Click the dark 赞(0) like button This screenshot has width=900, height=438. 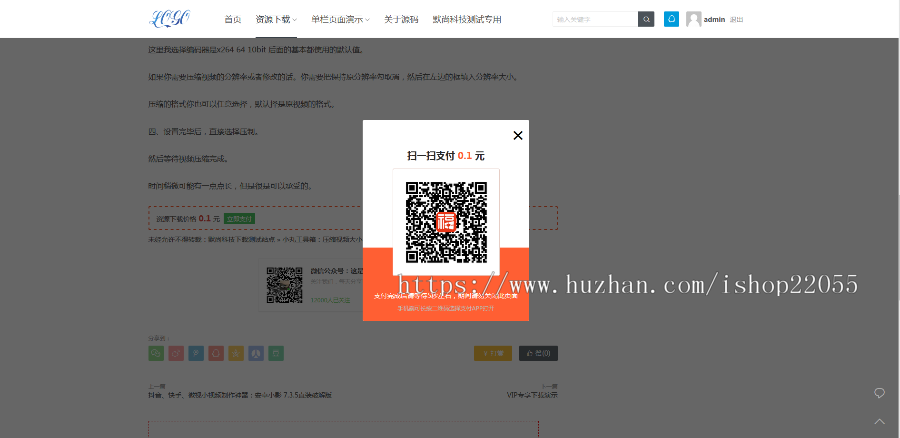[538, 354]
